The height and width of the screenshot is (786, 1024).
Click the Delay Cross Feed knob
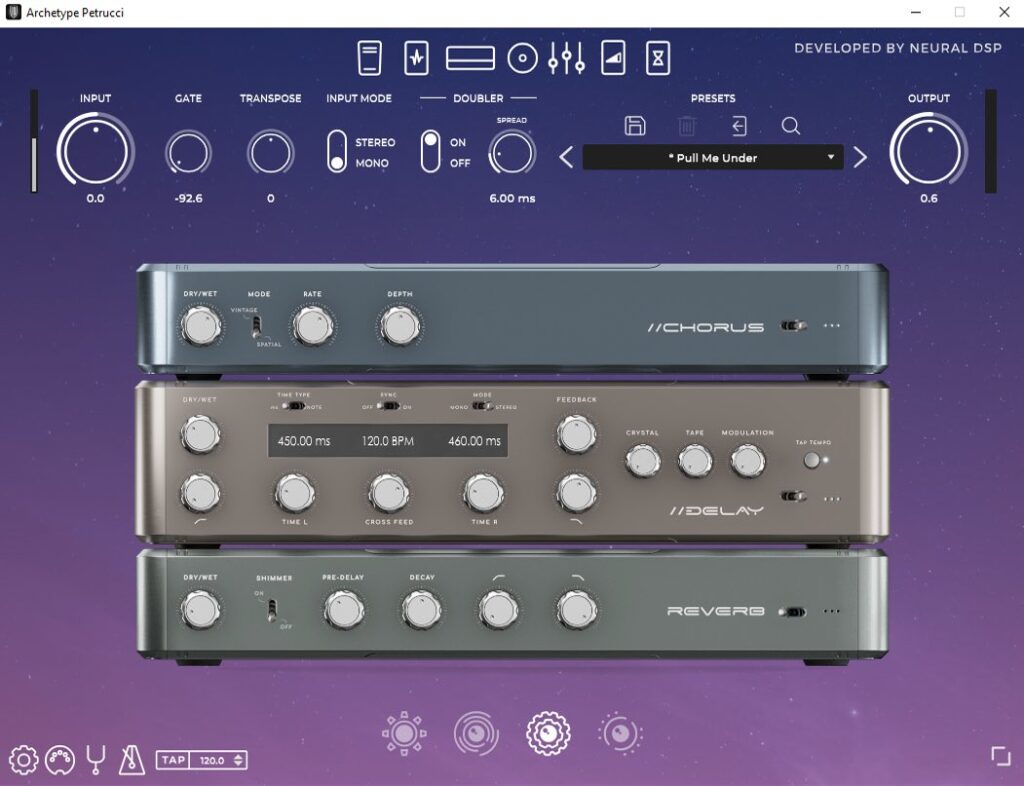[389, 494]
